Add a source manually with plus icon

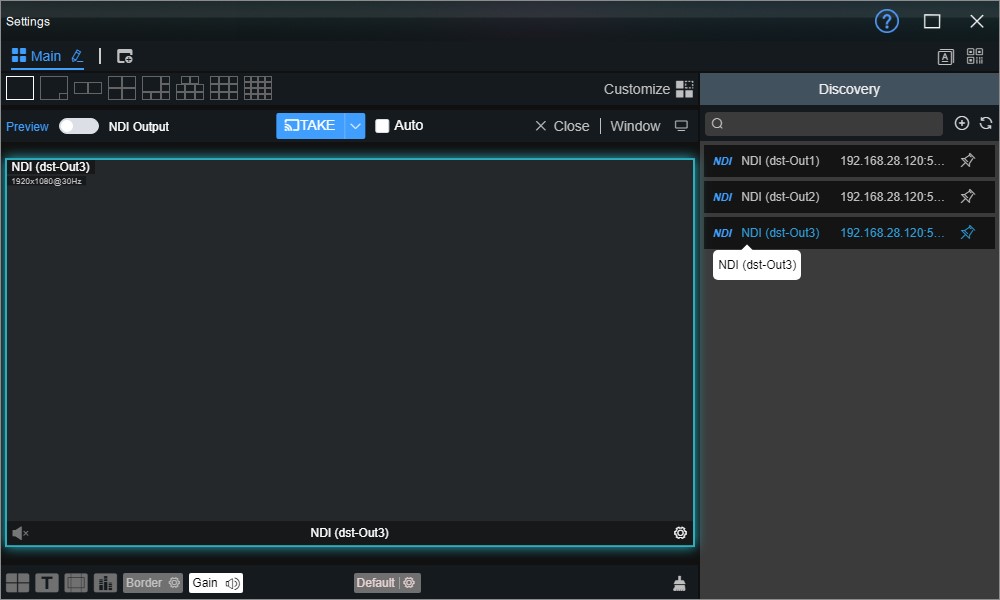pos(962,123)
